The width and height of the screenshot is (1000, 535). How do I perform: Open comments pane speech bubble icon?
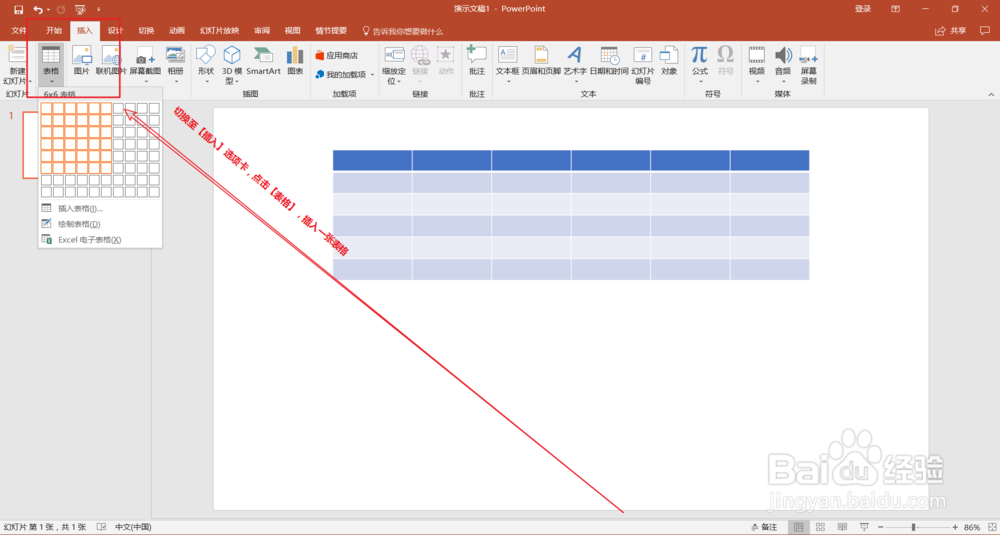tap(985, 31)
